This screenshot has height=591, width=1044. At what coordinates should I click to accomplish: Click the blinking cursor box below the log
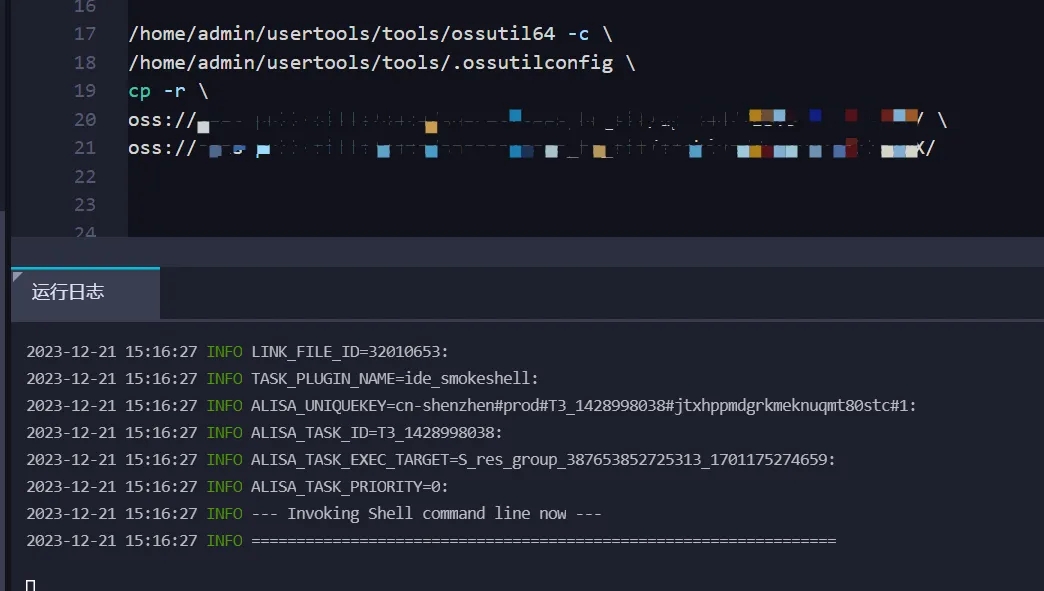[31, 586]
